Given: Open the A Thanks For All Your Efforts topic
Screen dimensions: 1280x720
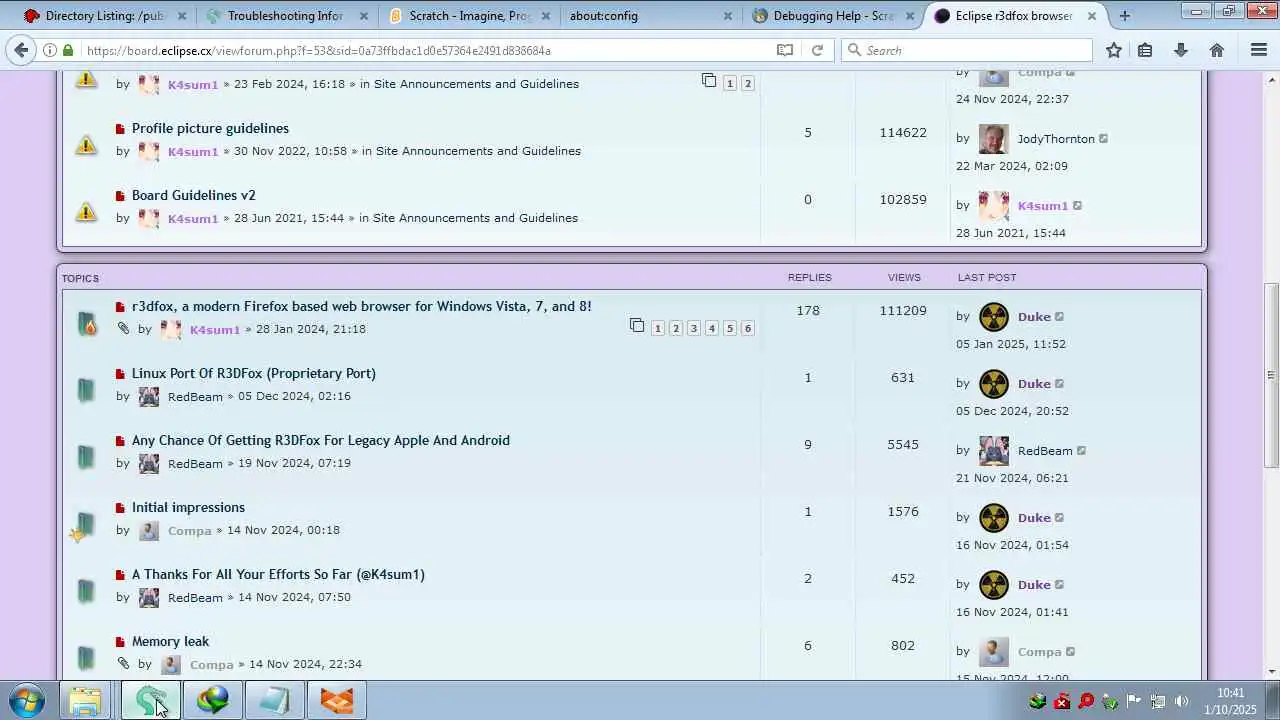Looking at the screenshot, I should coord(278,574).
